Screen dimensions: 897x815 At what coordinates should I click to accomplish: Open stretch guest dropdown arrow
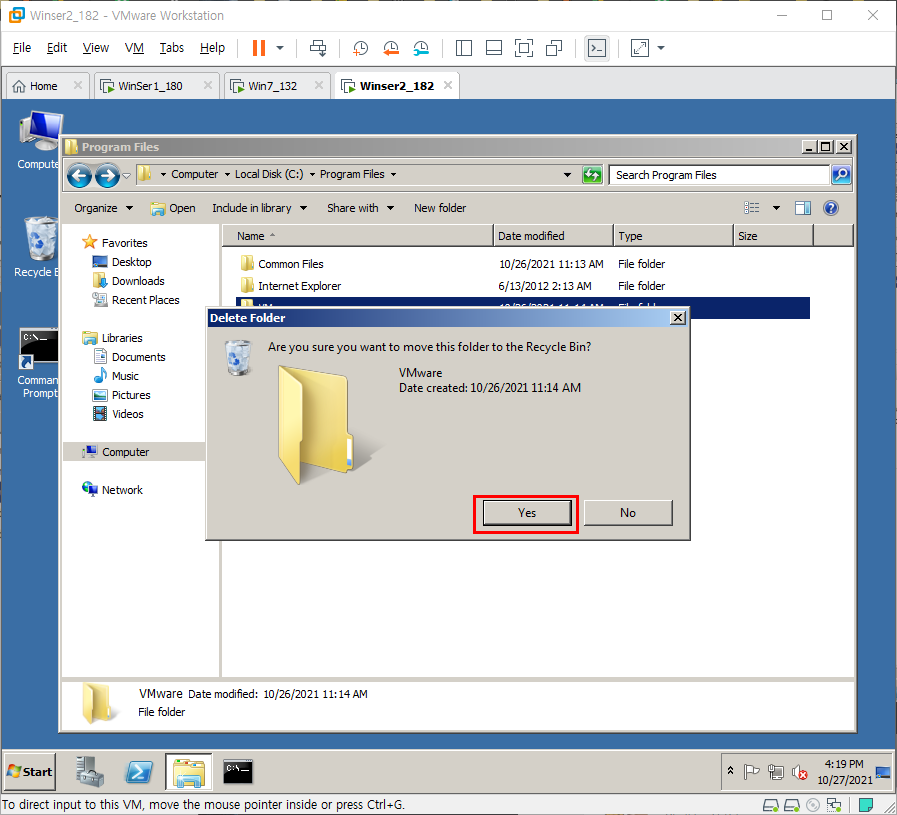(661, 48)
